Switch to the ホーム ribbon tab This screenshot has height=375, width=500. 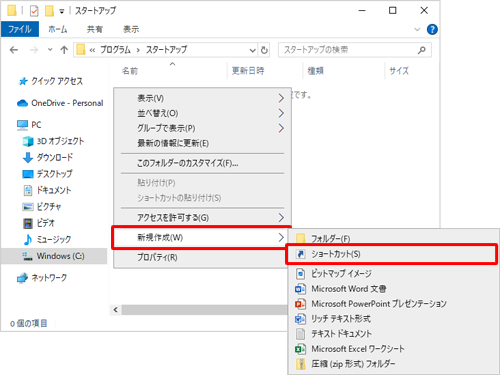[57, 29]
